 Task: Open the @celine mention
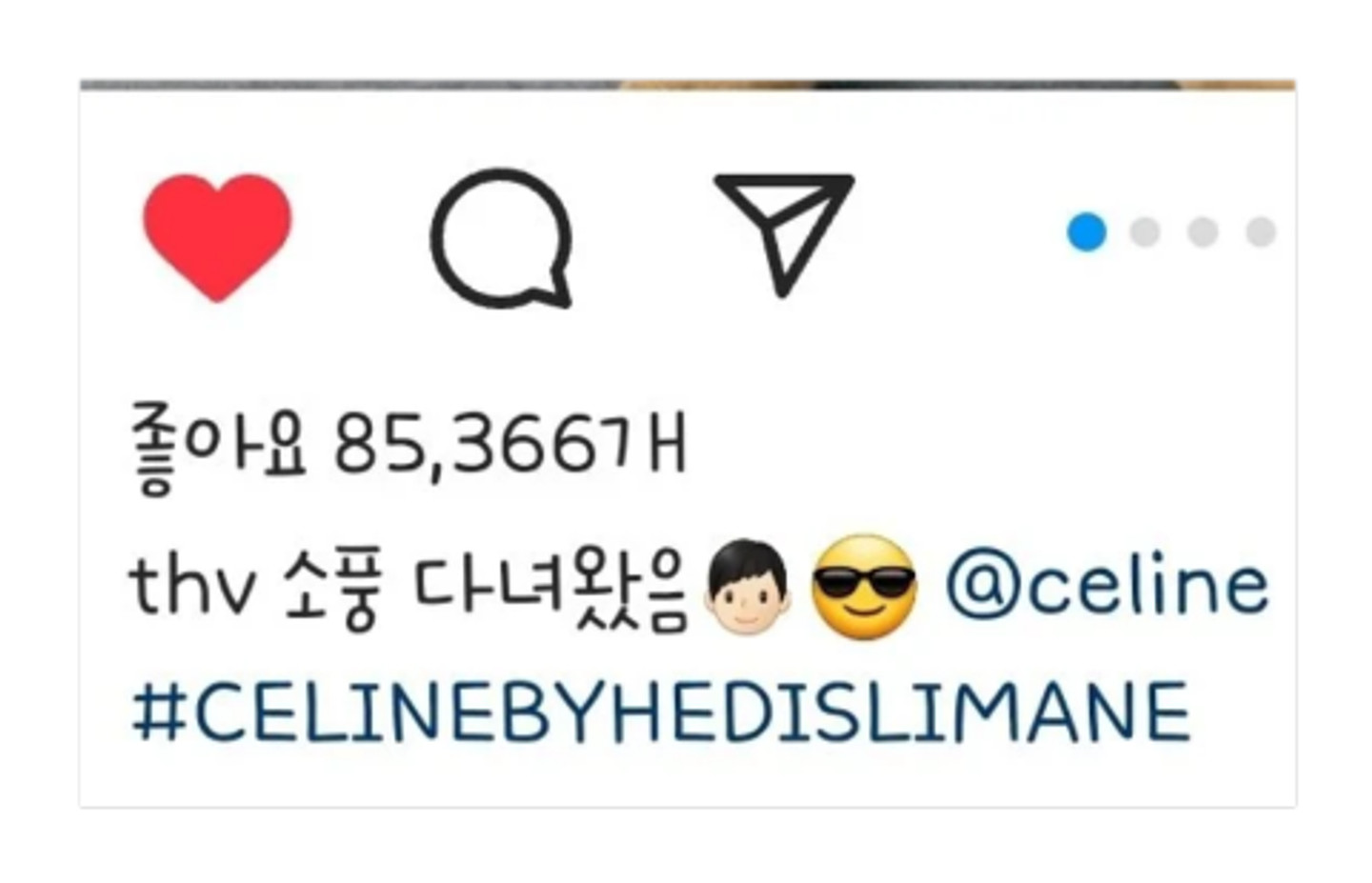pyautogui.click(x=1107, y=583)
